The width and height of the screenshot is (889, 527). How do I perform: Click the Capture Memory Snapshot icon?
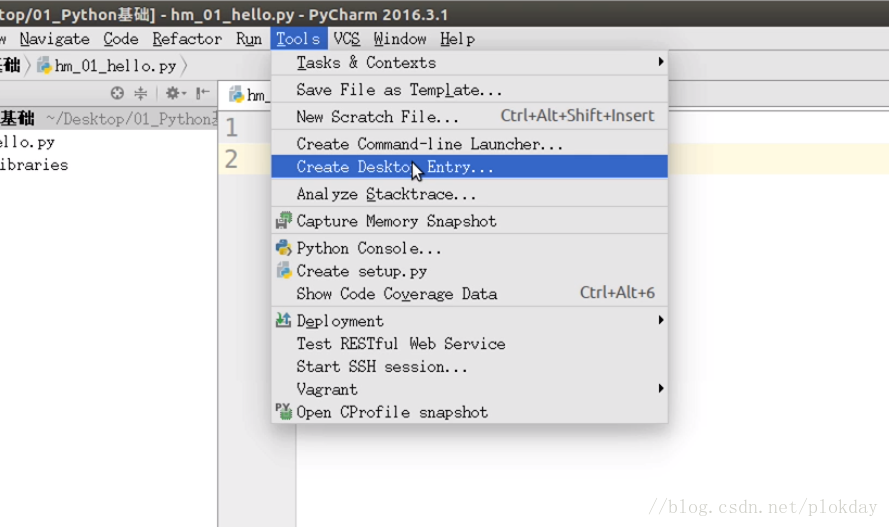click(x=283, y=220)
